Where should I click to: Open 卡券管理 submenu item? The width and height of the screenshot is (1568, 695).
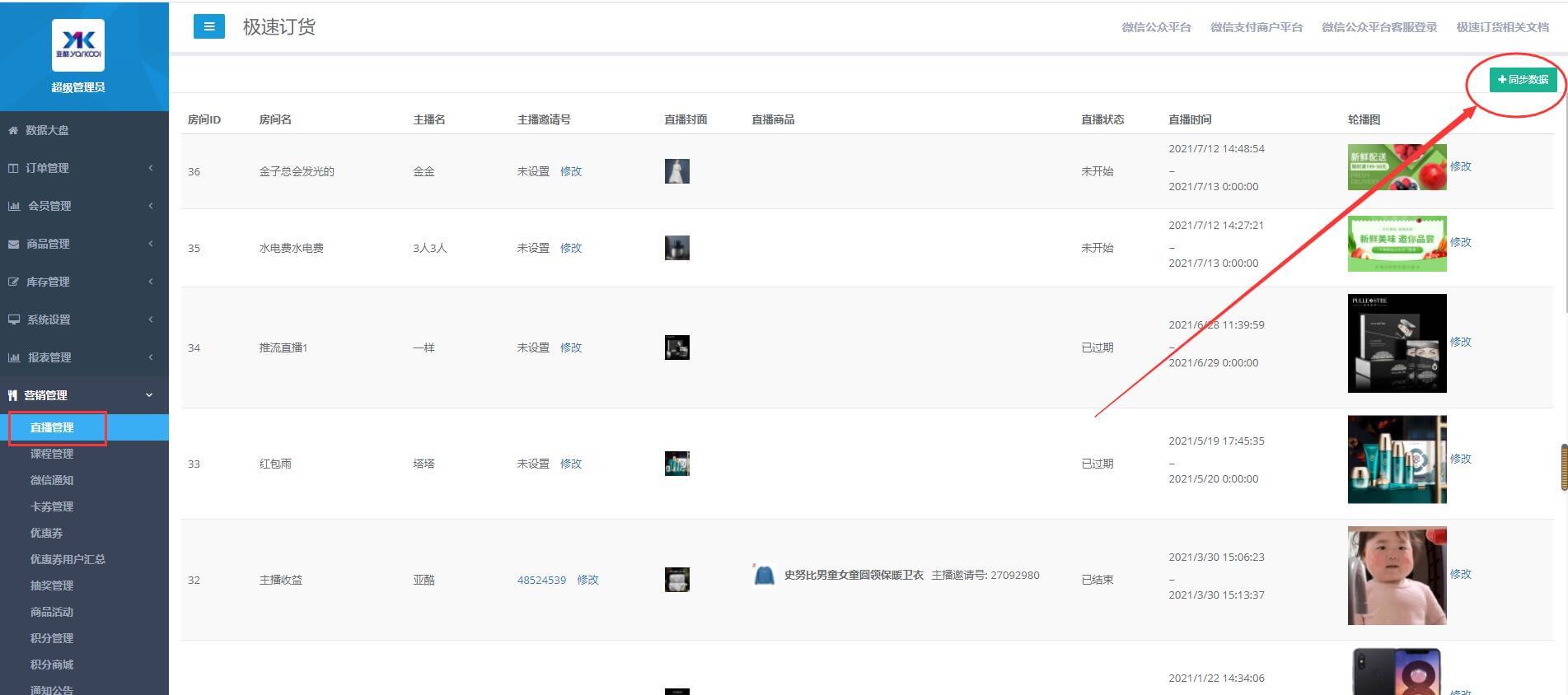click(x=52, y=506)
